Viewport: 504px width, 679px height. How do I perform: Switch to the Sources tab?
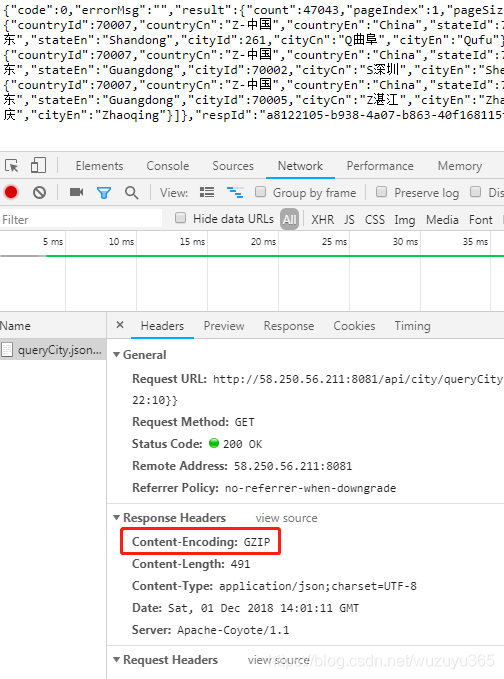click(233, 166)
